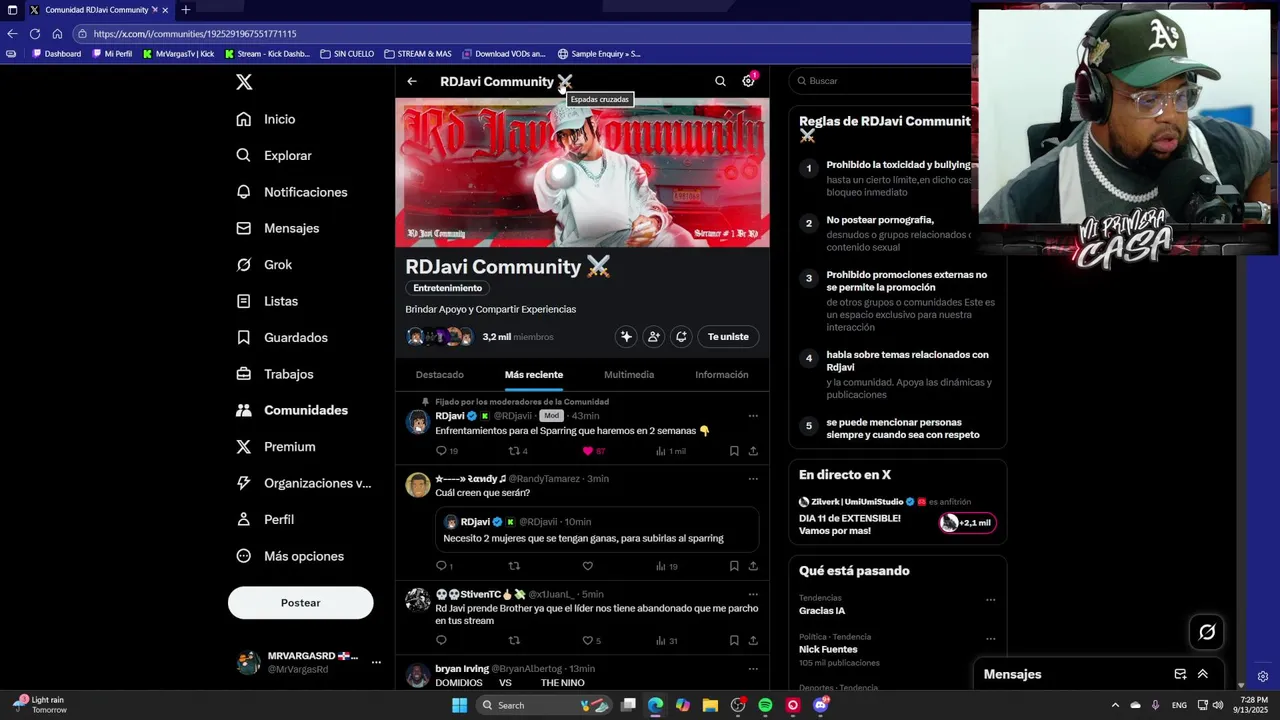
Task: Bookmark RDjavi's pinned Sparring post
Action: 734,451
